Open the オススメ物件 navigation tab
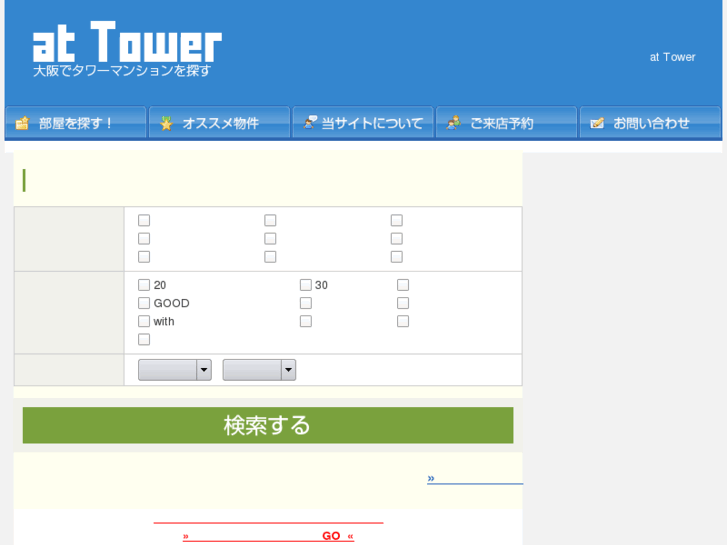The height and width of the screenshot is (545, 727). point(219,122)
